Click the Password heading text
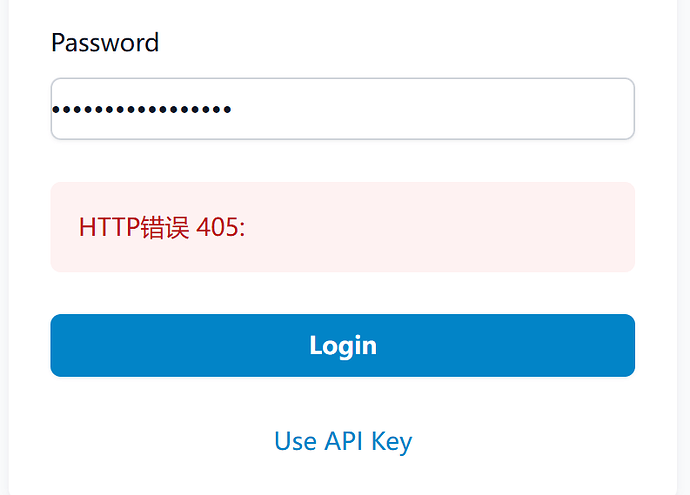The width and height of the screenshot is (690, 495). pyautogui.click(x=105, y=43)
